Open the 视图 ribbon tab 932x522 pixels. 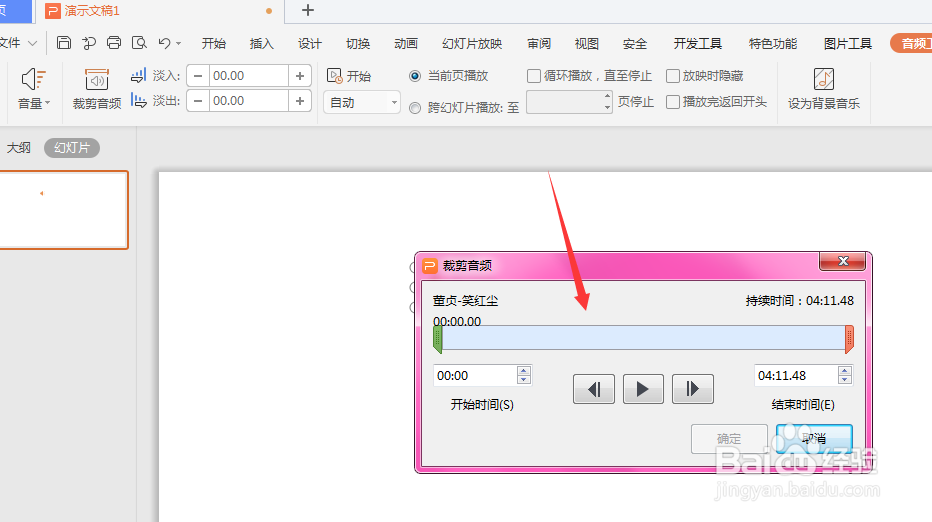pos(587,43)
